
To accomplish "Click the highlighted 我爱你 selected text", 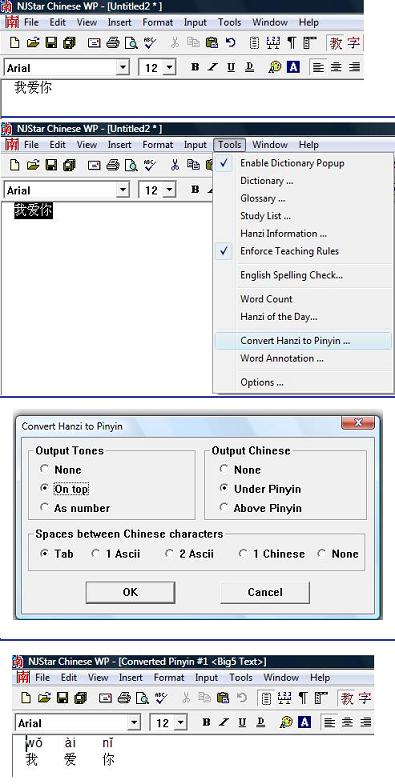I will point(33,210).
